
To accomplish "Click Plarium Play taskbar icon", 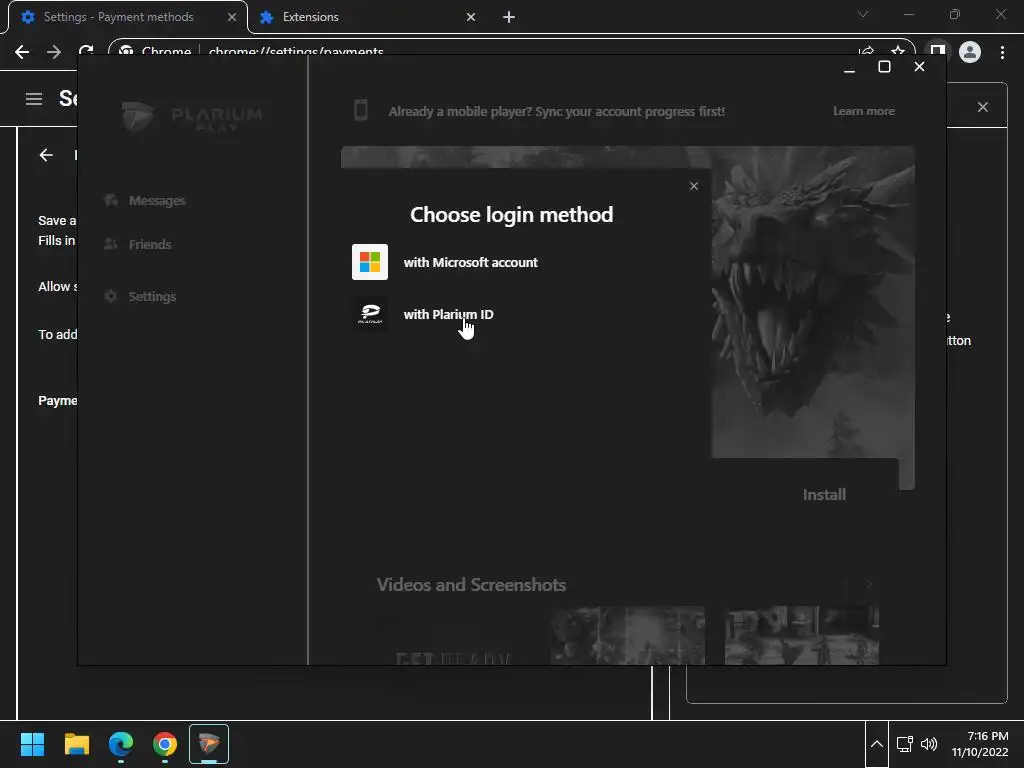I will [209, 744].
